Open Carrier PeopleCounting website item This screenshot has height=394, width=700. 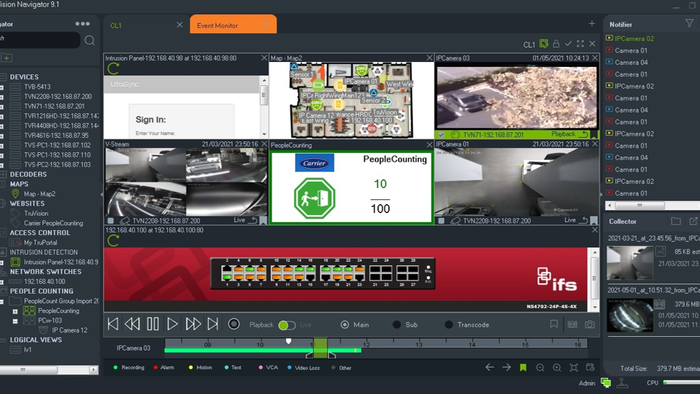coord(53,223)
